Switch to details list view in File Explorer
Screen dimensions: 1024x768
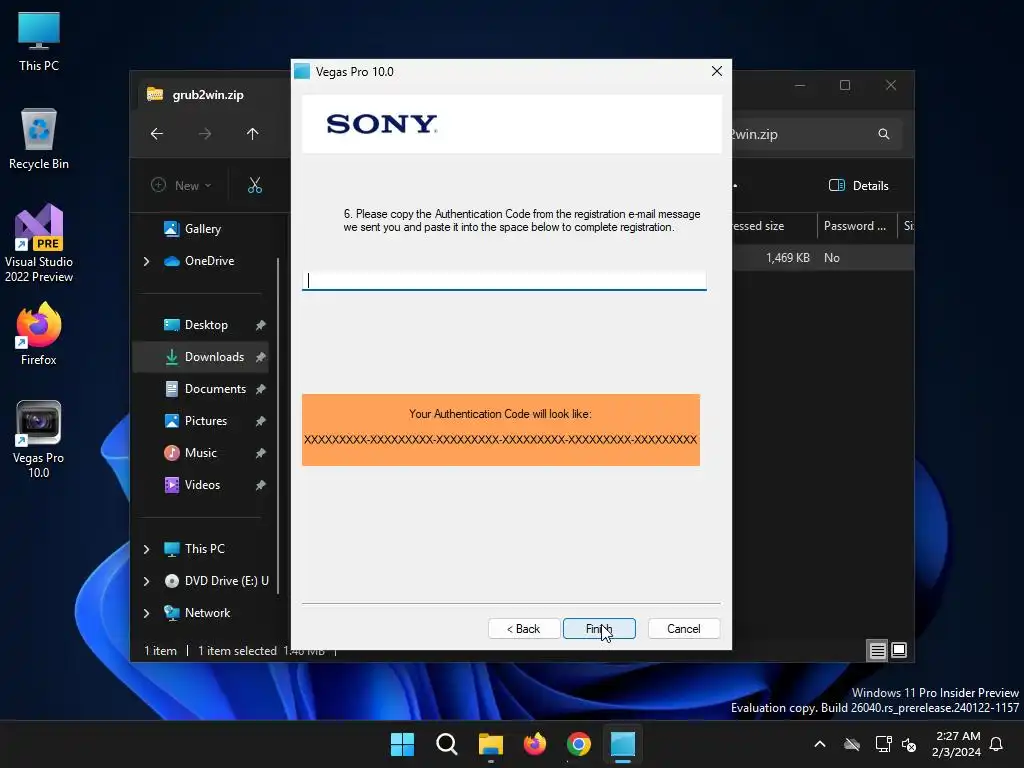pos(877,650)
